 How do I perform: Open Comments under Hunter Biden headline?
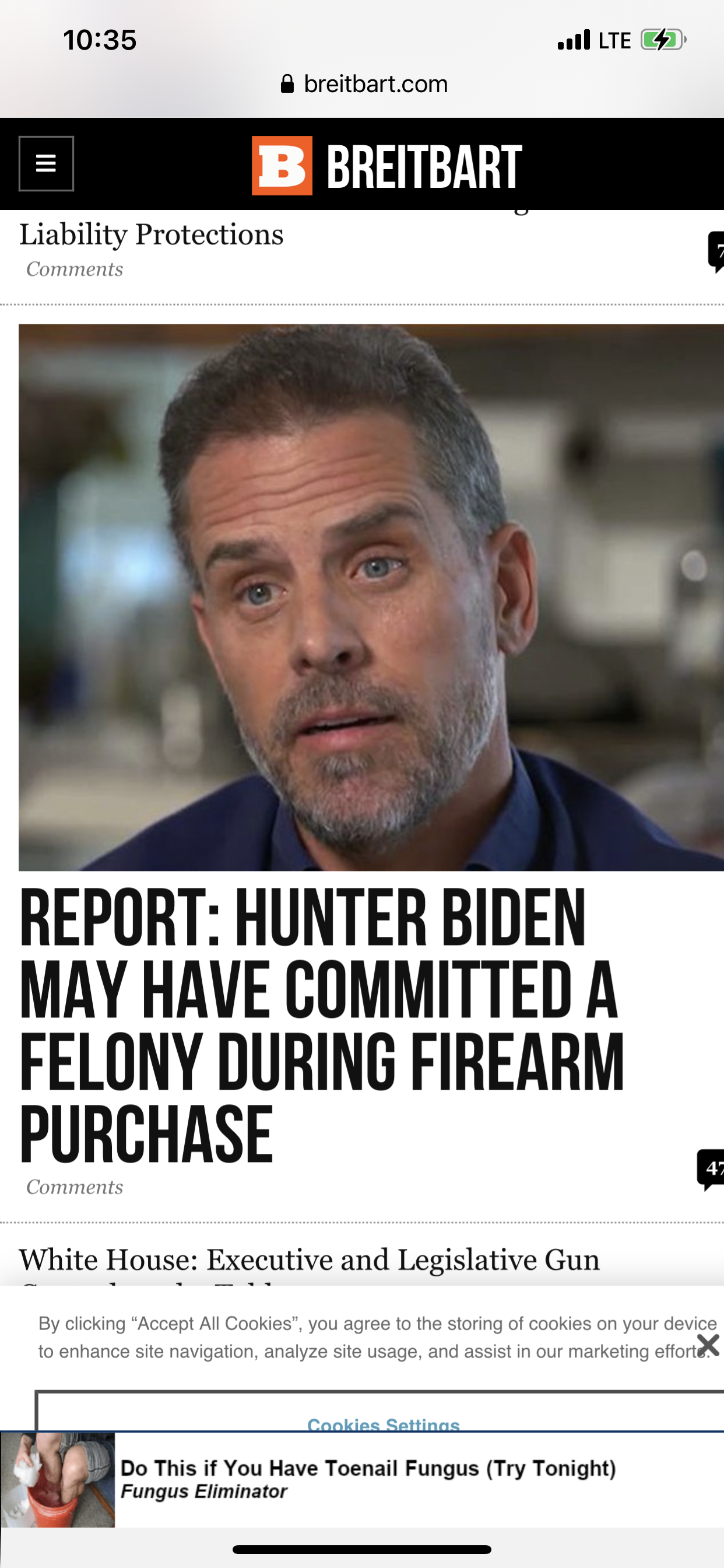[x=75, y=1187]
